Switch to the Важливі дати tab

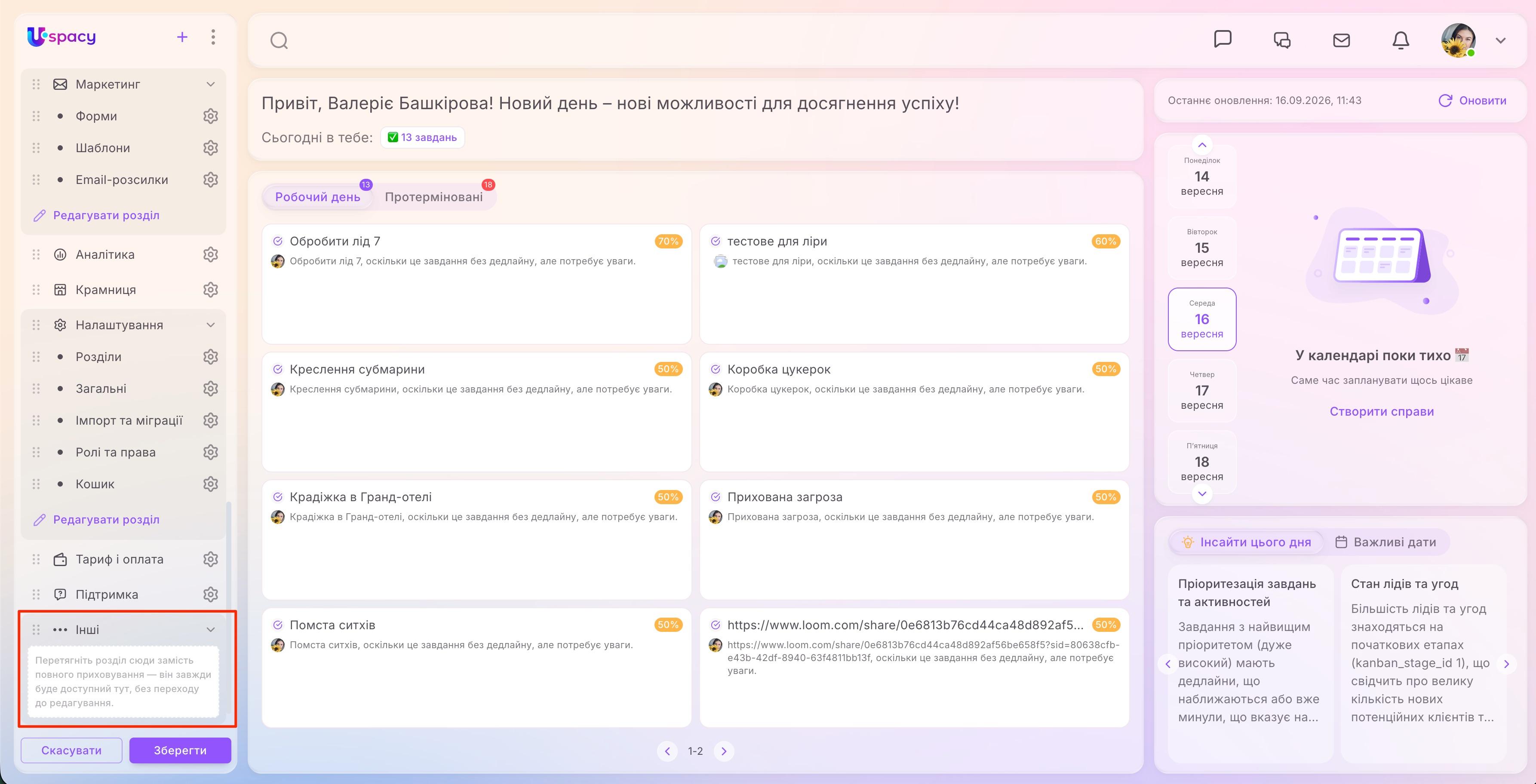pyautogui.click(x=1386, y=542)
